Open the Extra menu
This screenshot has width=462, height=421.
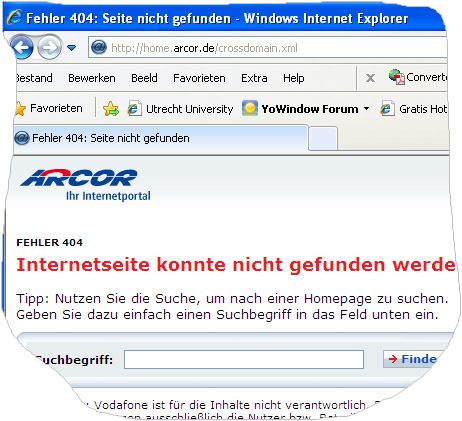254,78
